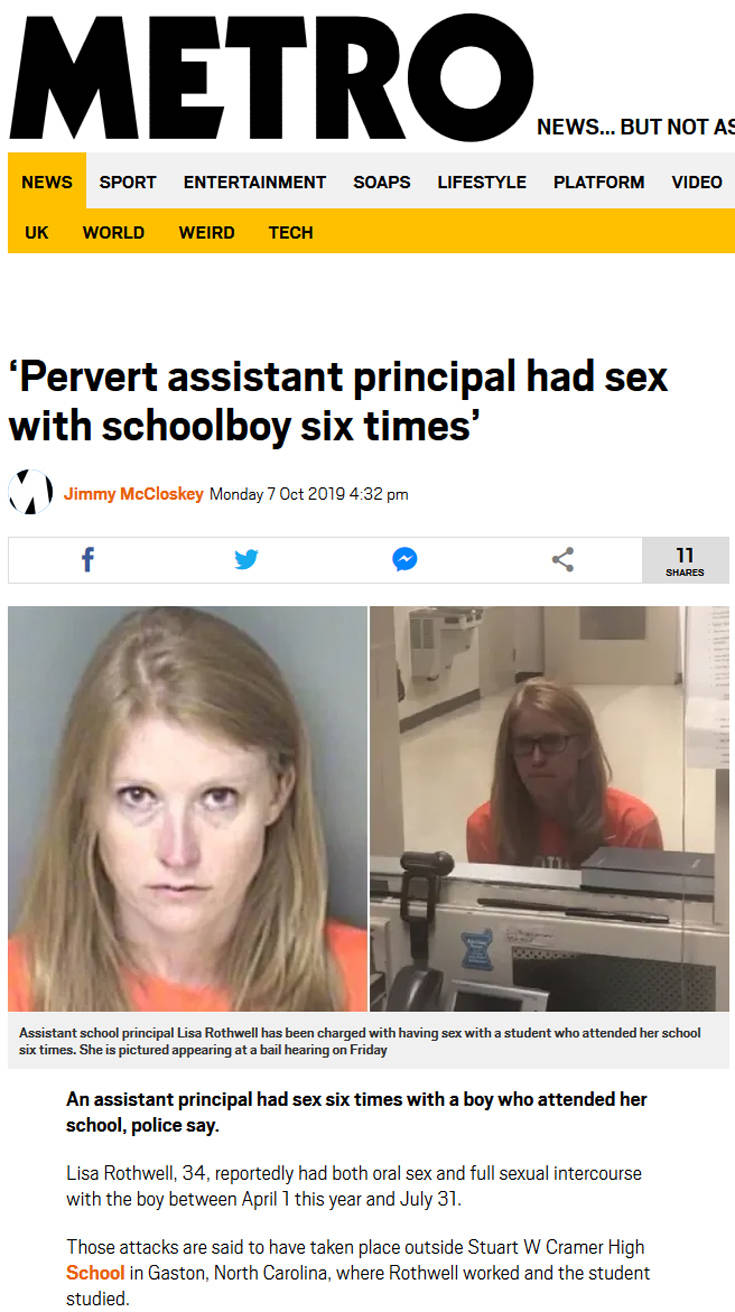Go to the Video section
Image resolution: width=735 pixels, height=1312 pixels.
coord(697,182)
